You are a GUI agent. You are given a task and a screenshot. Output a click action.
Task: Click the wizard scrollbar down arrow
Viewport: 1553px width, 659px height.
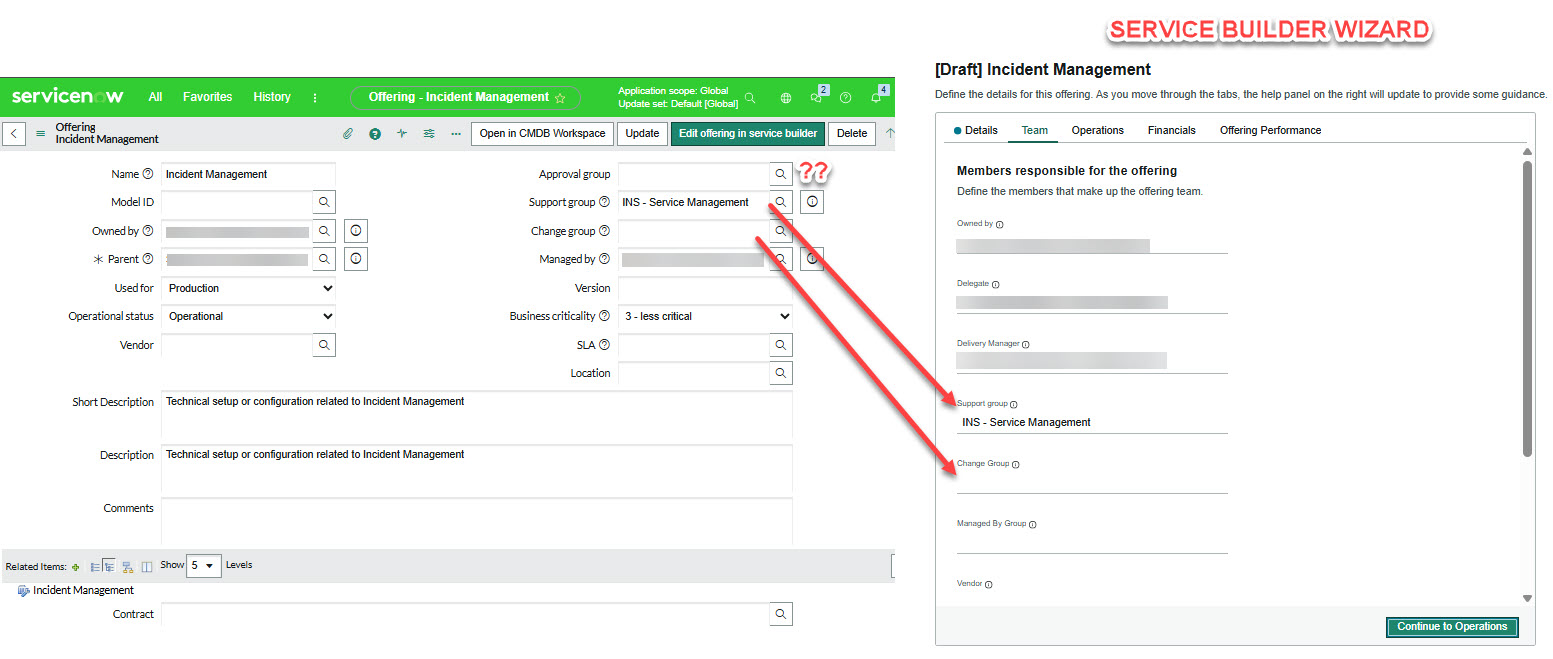coord(1527,598)
